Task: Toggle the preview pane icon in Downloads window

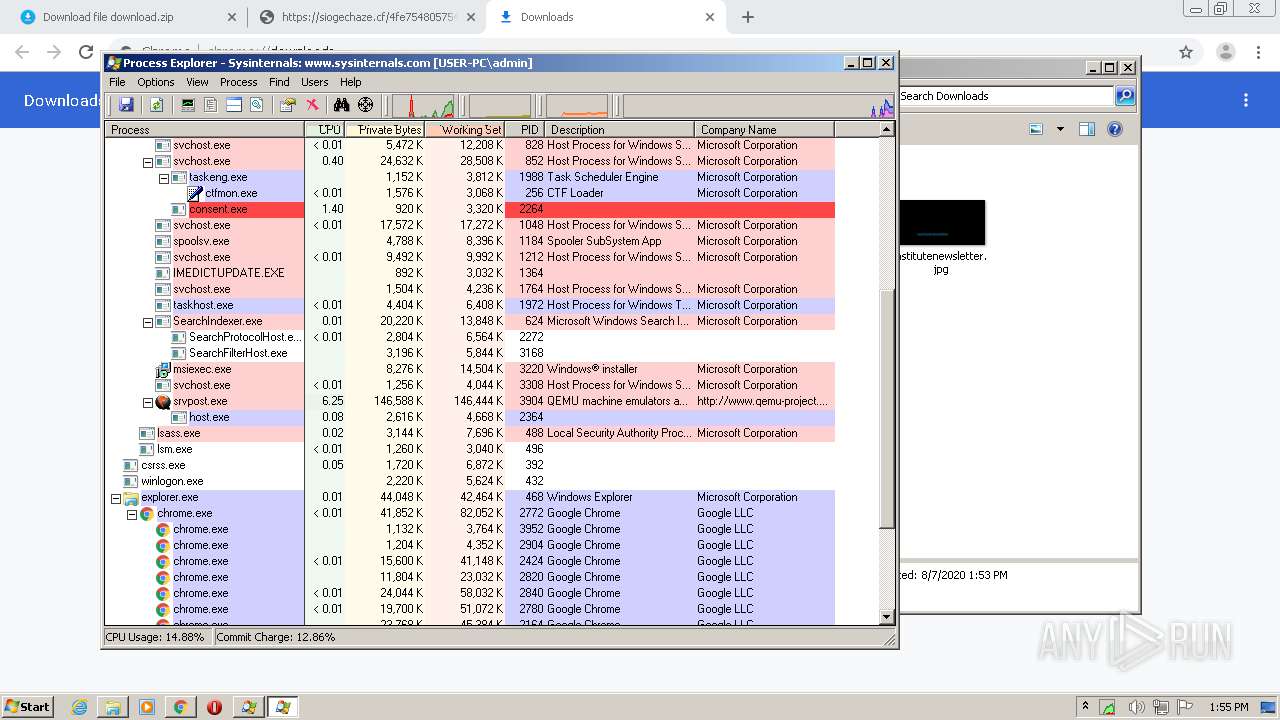Action: (1087, 129)
